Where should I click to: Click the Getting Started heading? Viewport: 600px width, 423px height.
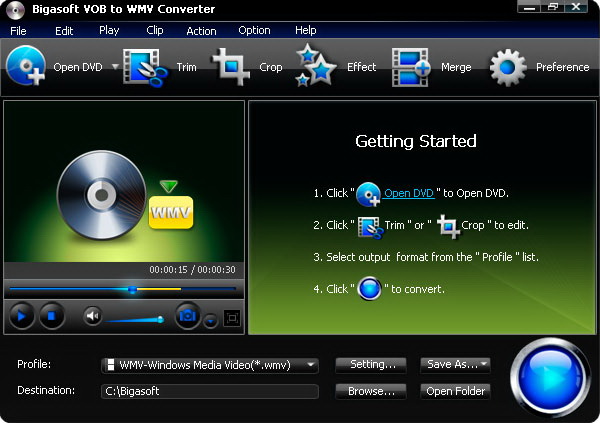coord(416,141)
